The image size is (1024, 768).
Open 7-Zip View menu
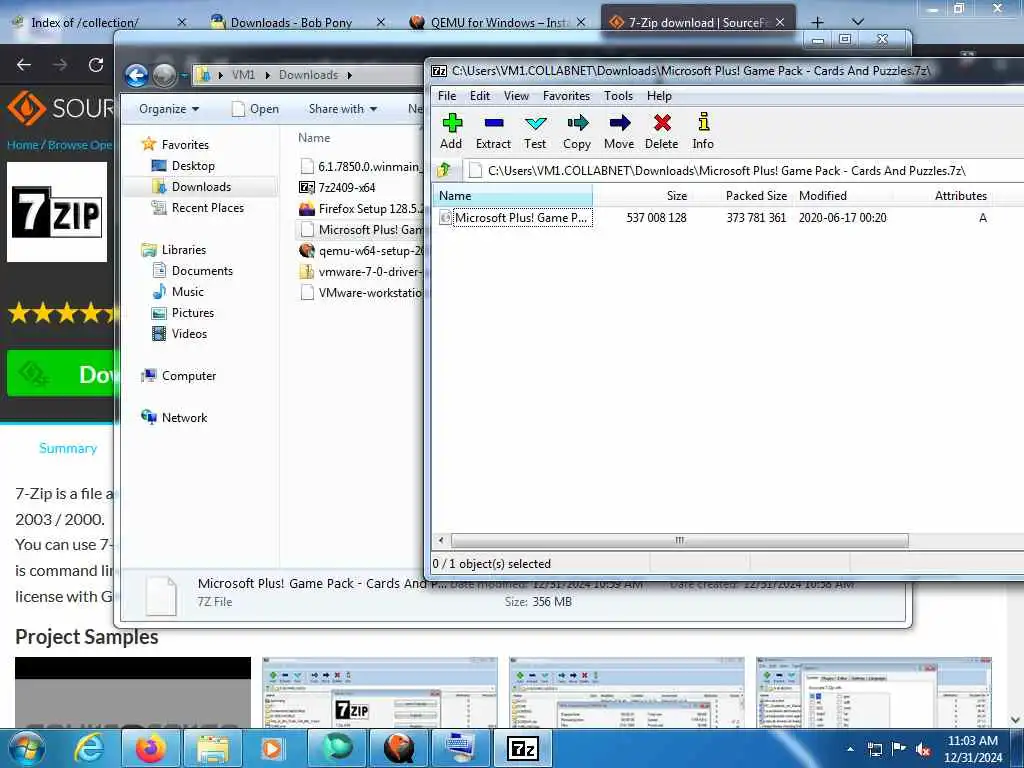tap(516, 96)
